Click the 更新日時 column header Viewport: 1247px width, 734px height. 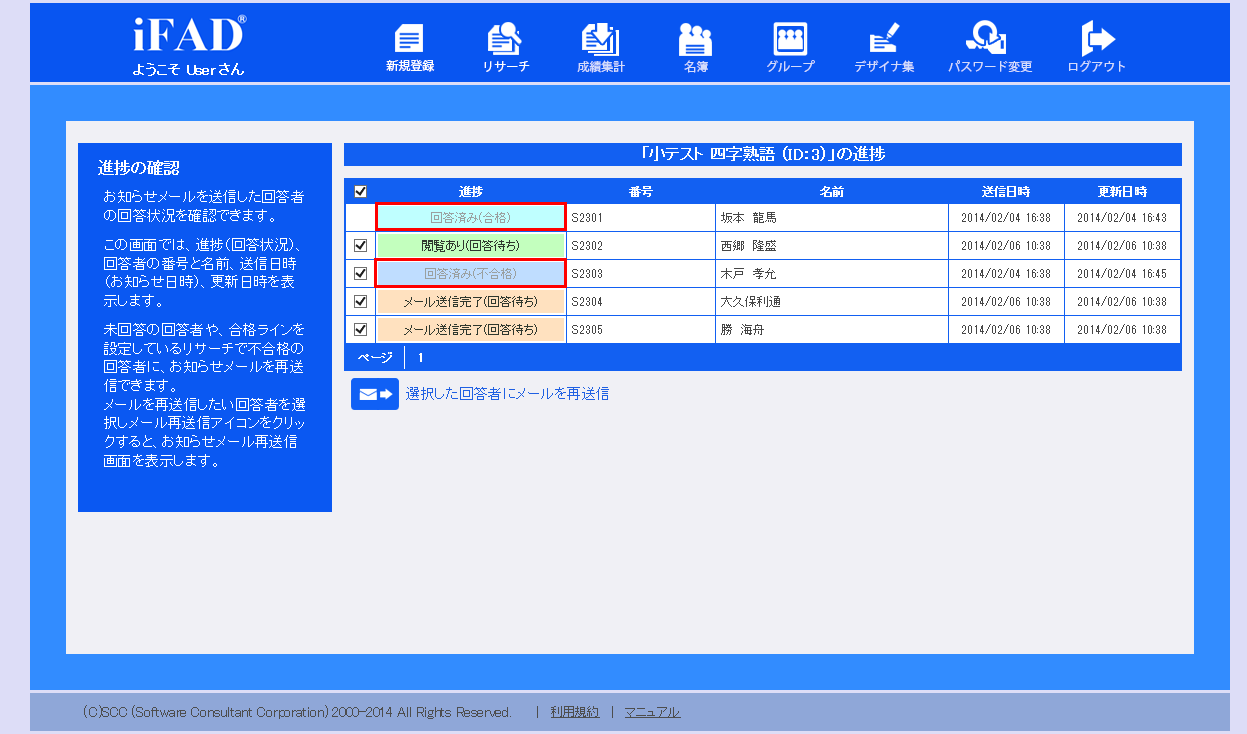[1122, 192]
